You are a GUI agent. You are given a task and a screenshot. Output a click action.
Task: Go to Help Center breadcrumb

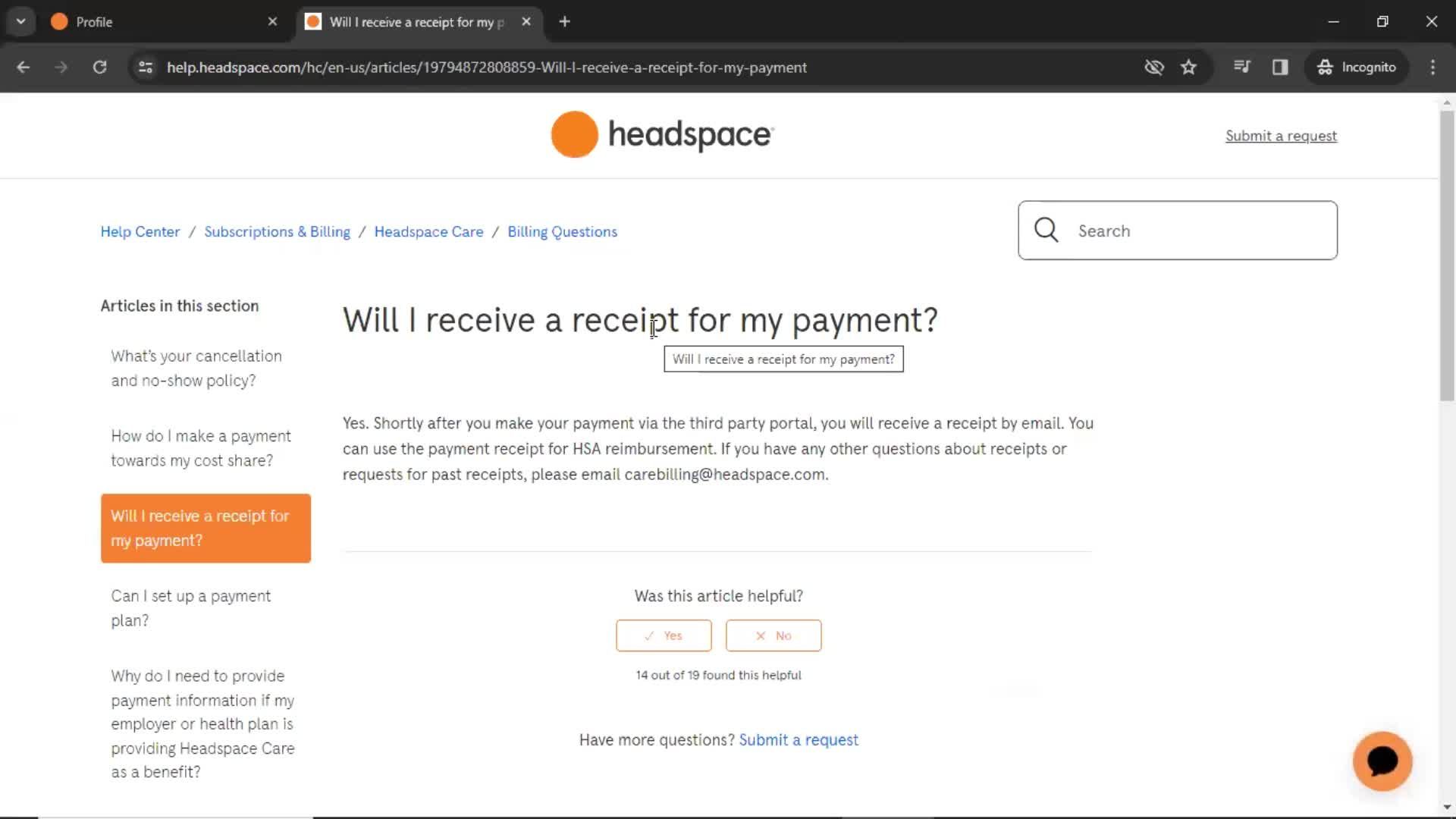coord(140,232)
